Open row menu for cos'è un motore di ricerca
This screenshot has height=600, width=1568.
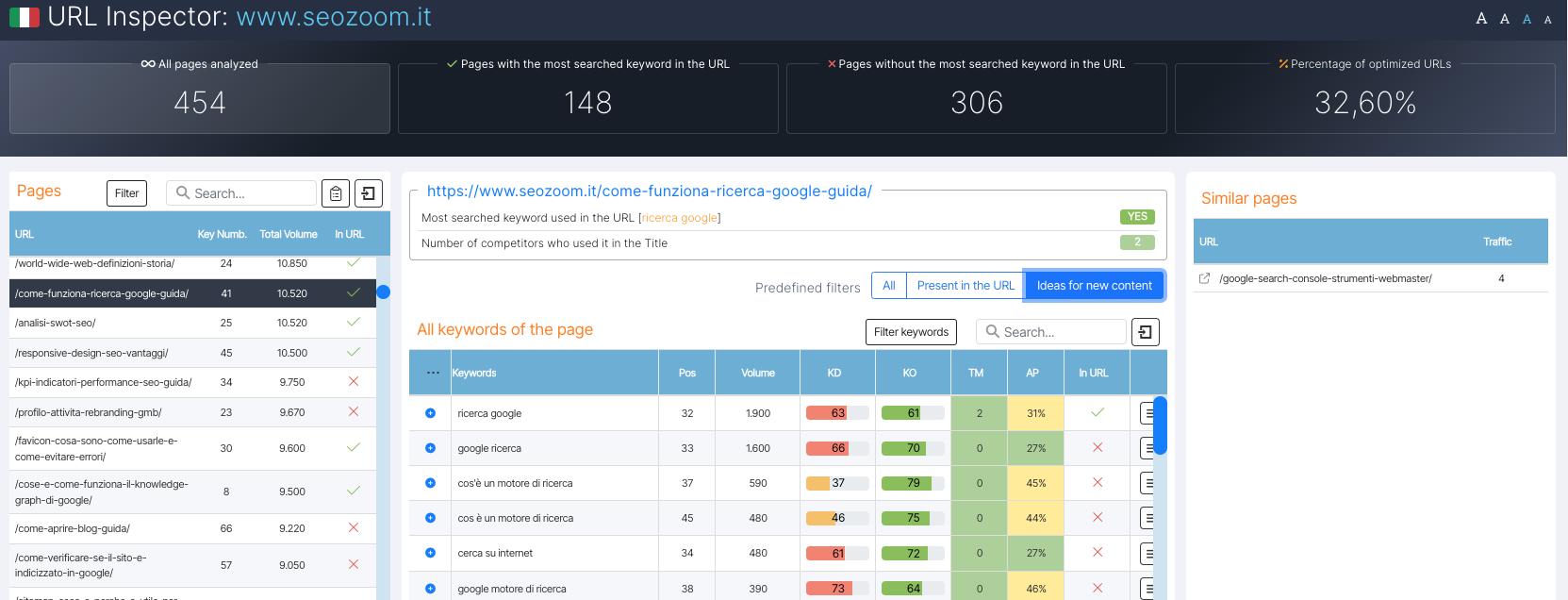[1148, 483]
